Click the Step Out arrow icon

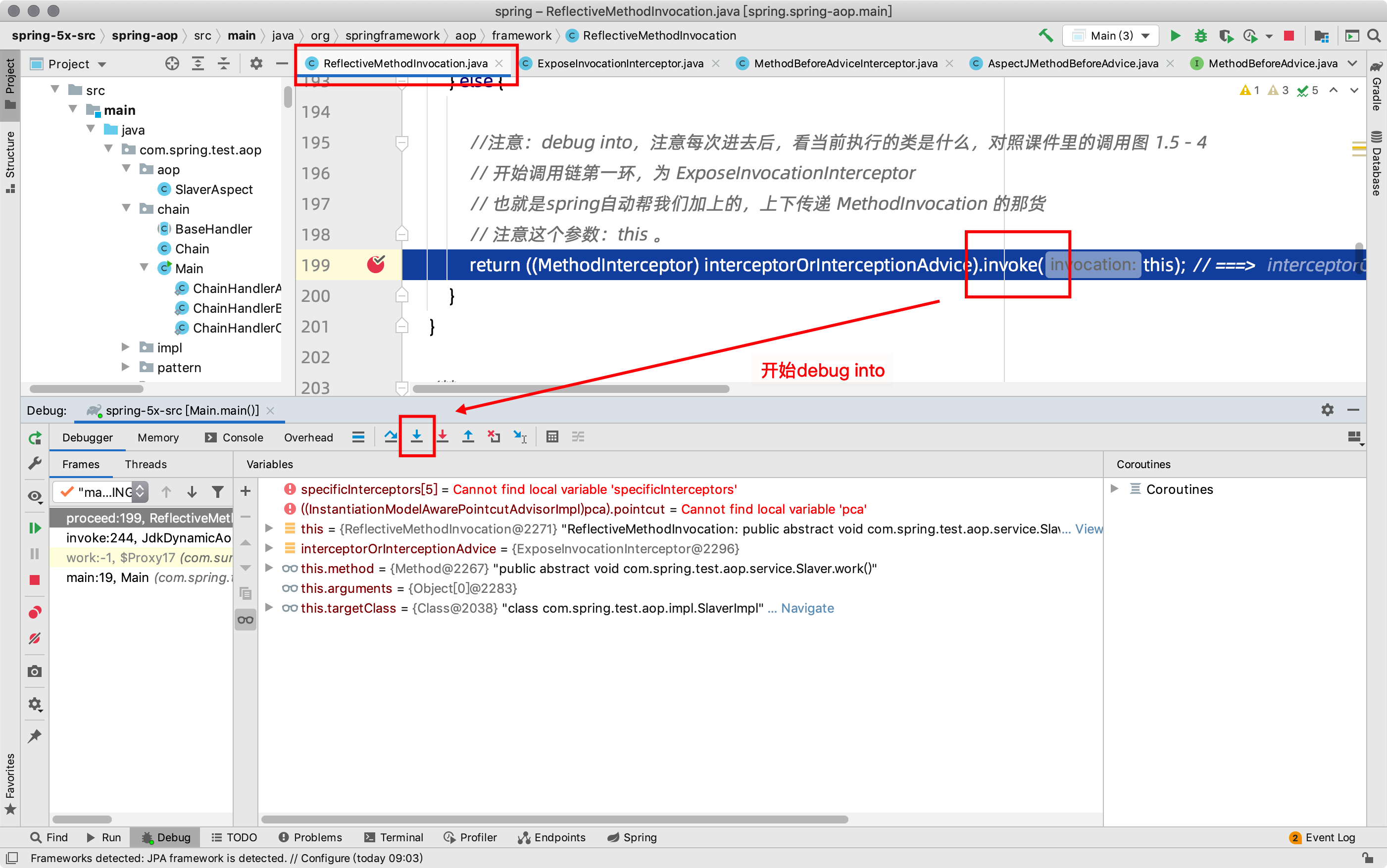tap(468, 437)
